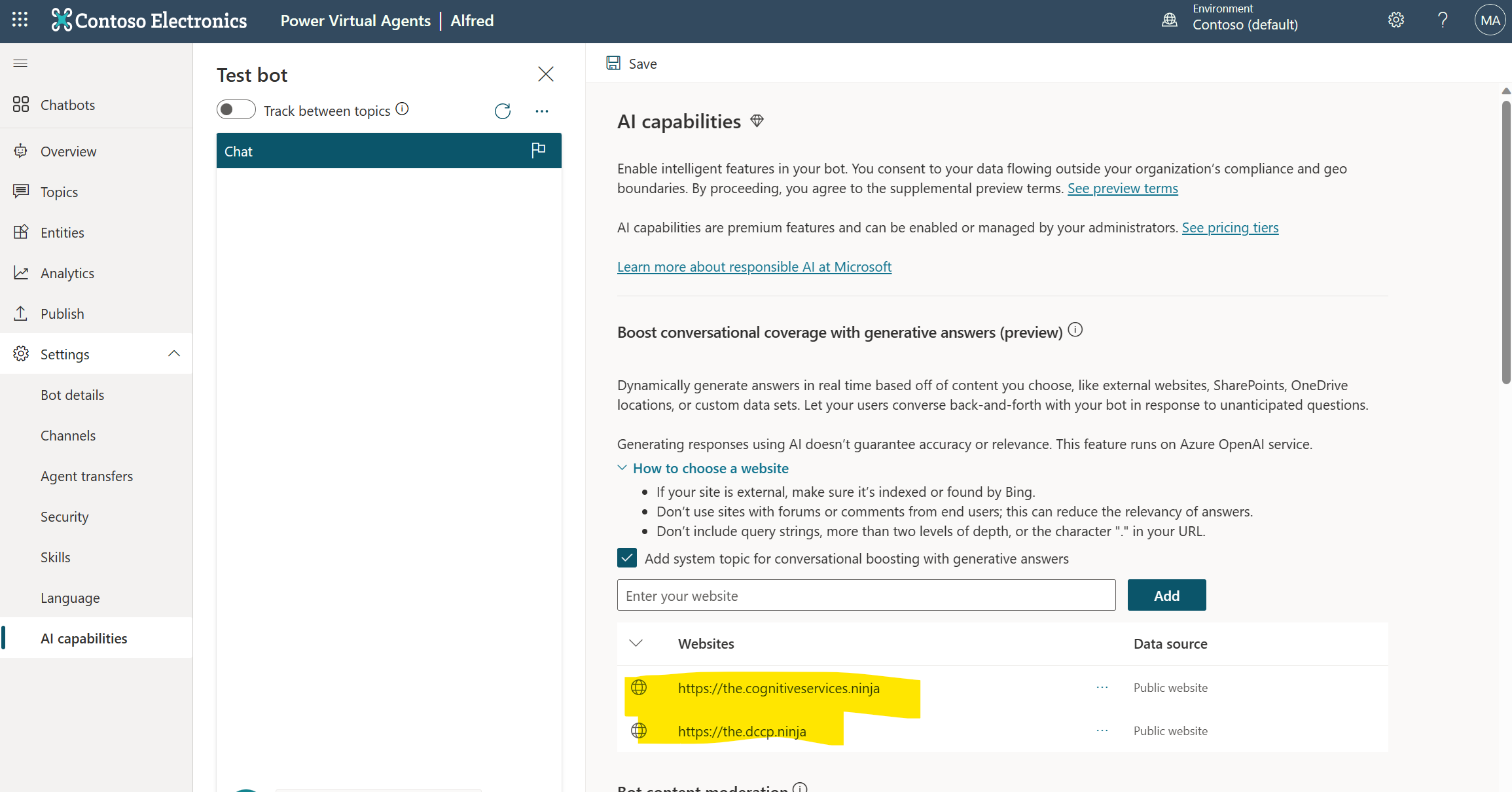
Task: Show the info tooltip for generative answers heading
Action: (1075, 330)
